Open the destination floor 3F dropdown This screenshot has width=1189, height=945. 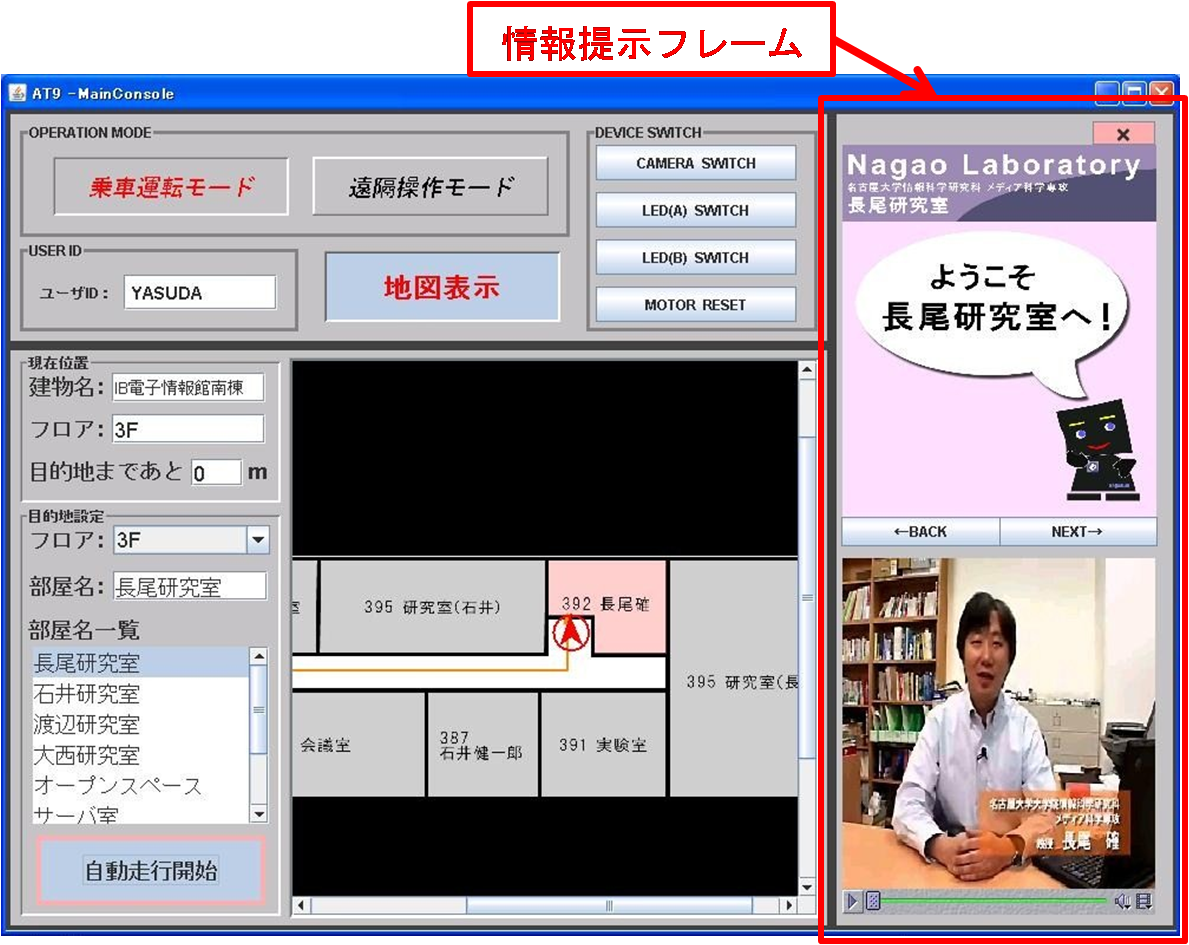pyautogui.click(x=258, y=541)
